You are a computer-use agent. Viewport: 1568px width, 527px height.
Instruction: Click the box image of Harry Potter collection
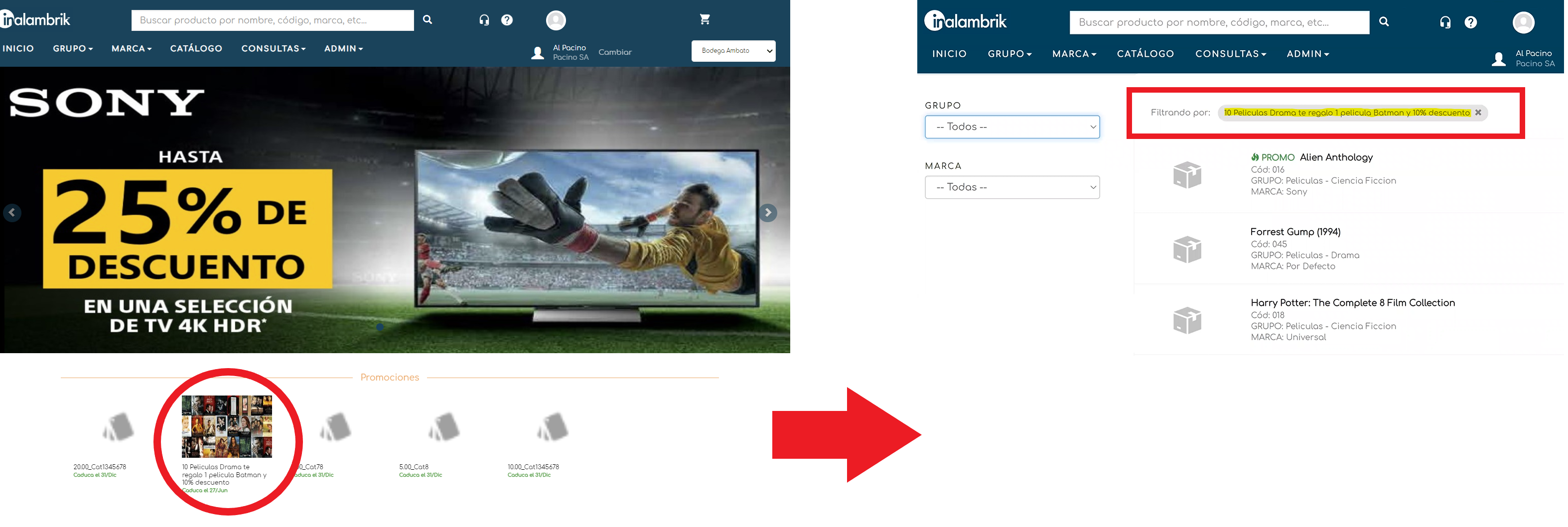(x=1187, y=321)
